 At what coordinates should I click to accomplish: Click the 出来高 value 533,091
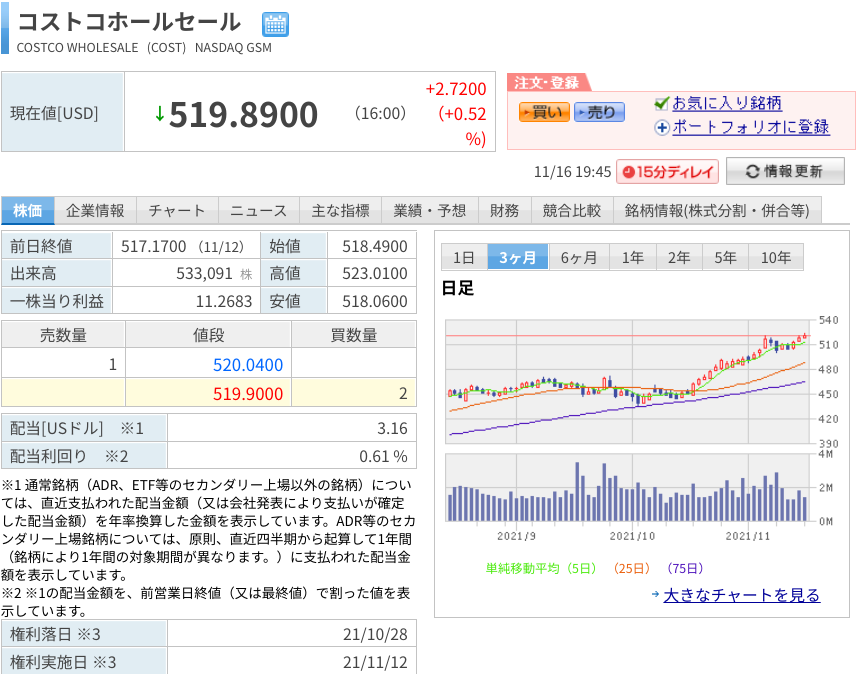click(204, 273)
